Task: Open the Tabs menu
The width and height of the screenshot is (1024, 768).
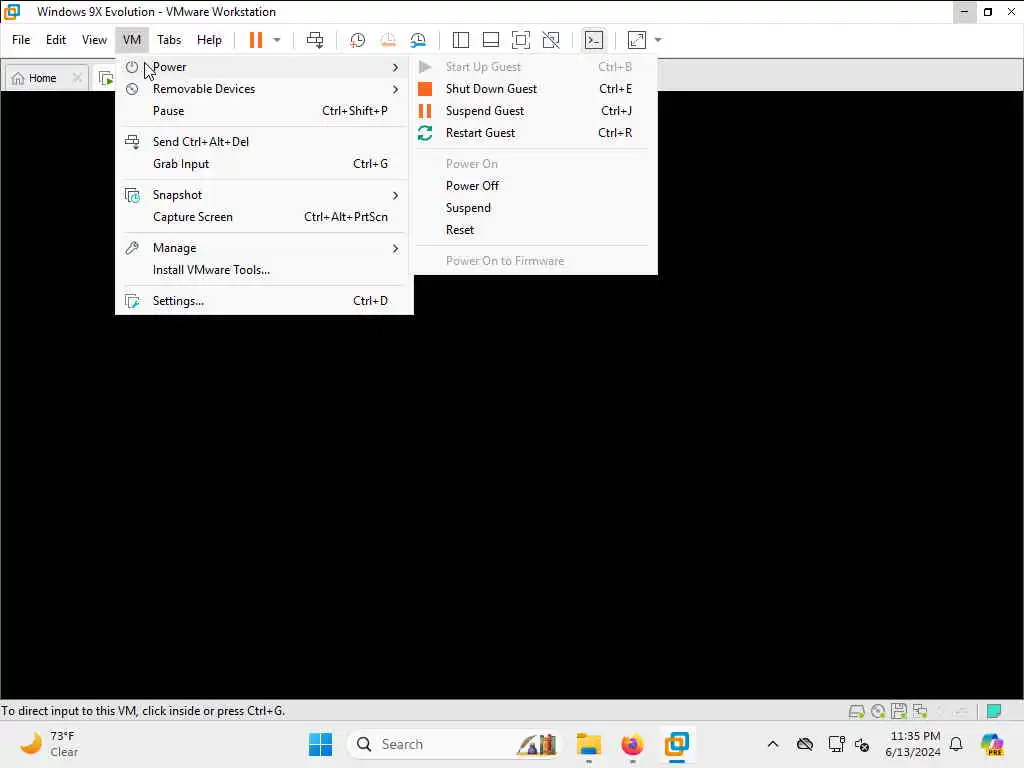Action: pos(169,40)
